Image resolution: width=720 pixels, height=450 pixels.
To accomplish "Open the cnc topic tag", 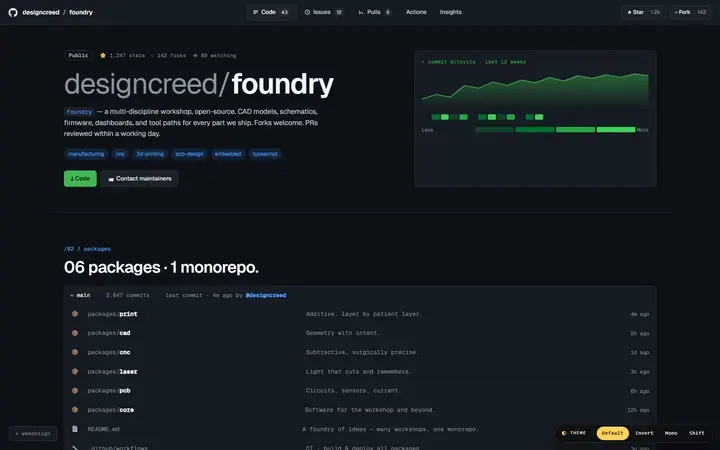I will (120, 154).
